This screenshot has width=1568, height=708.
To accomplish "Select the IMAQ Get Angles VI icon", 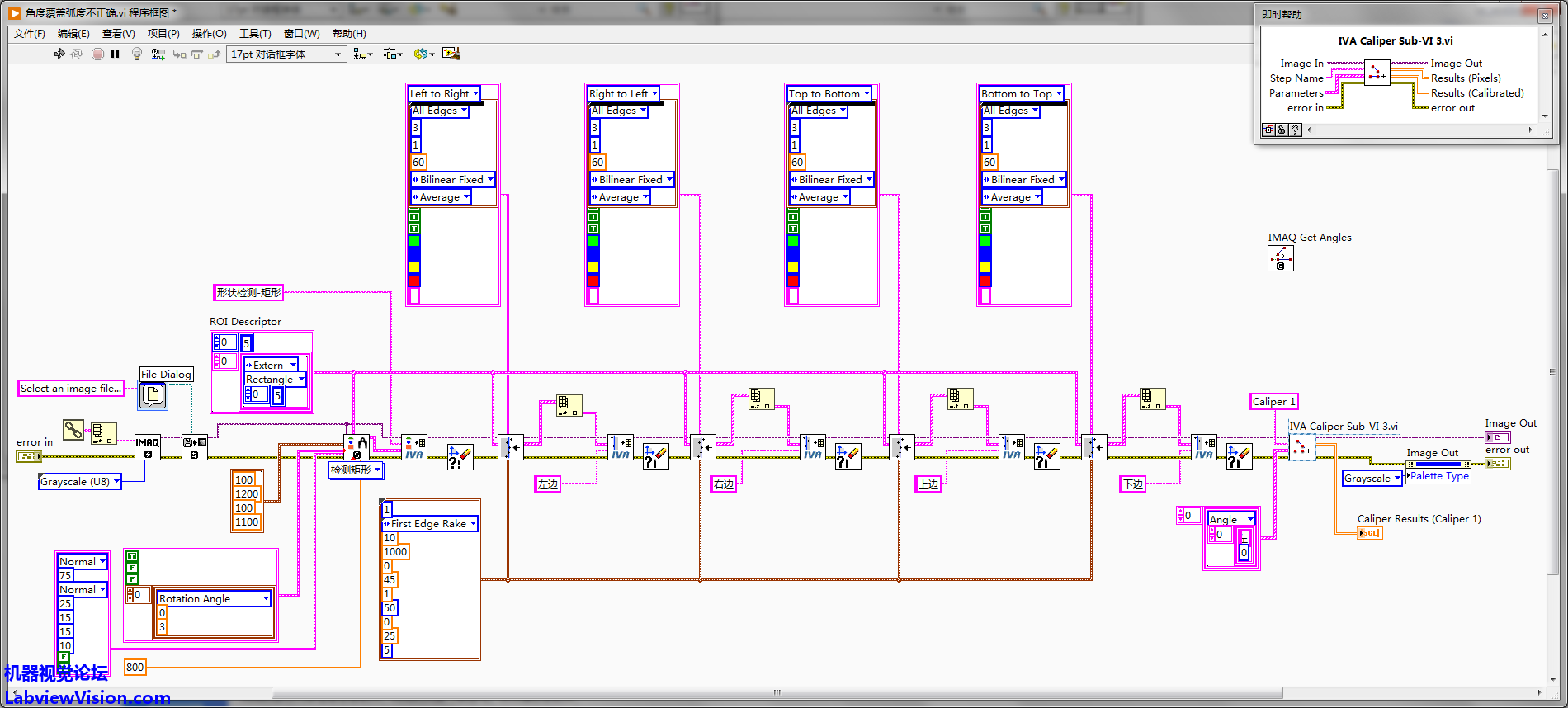I will point(1280,258).
